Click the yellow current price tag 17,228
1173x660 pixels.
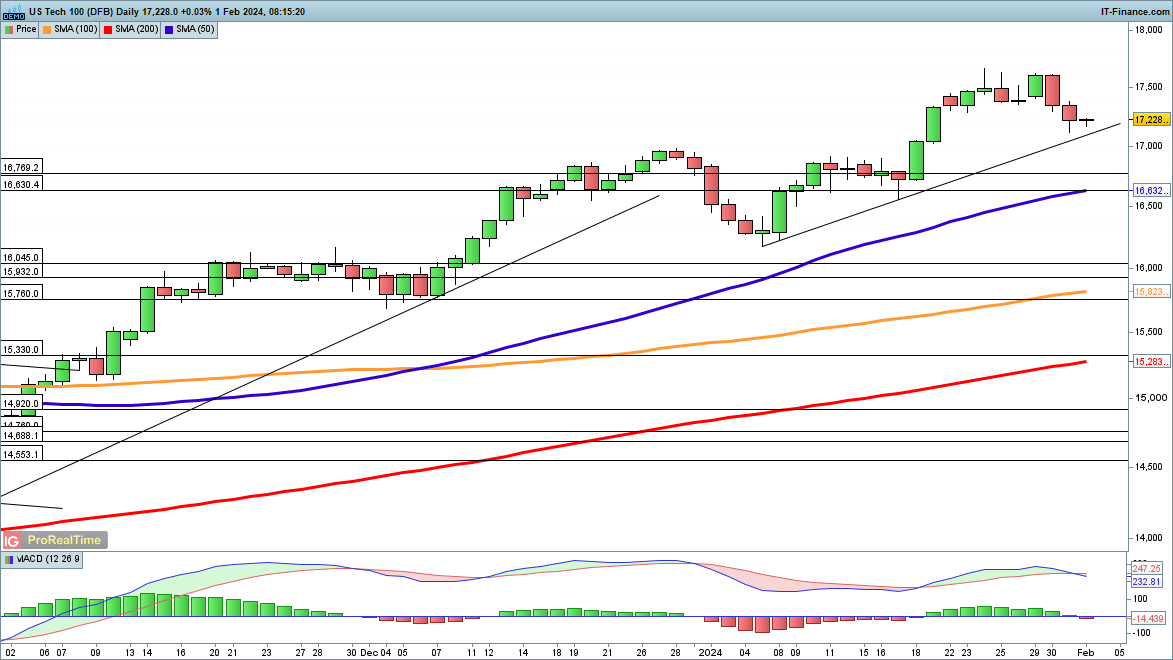(1151, 120)
